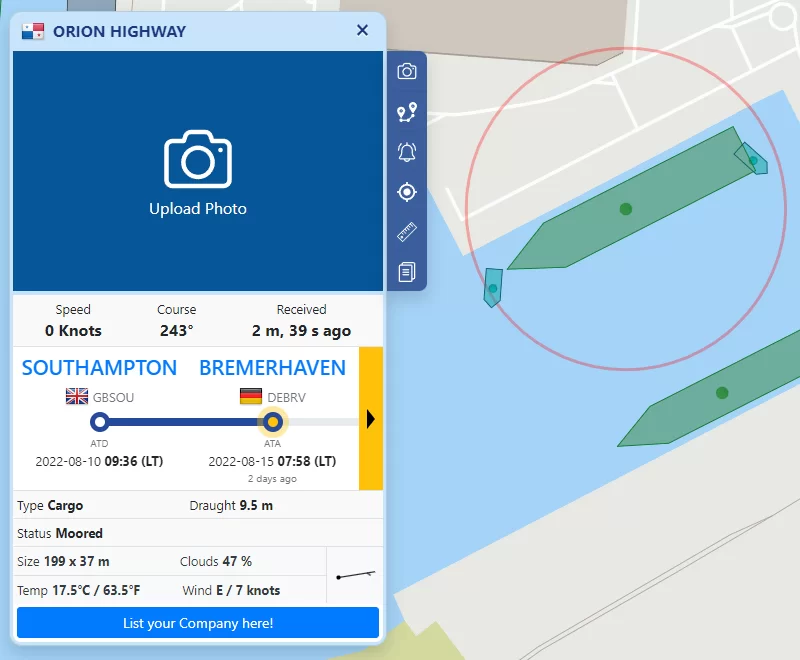800x660 pixels.
Task: Click the ATA arrival marker on the timeline
Action: coord(272,422)
